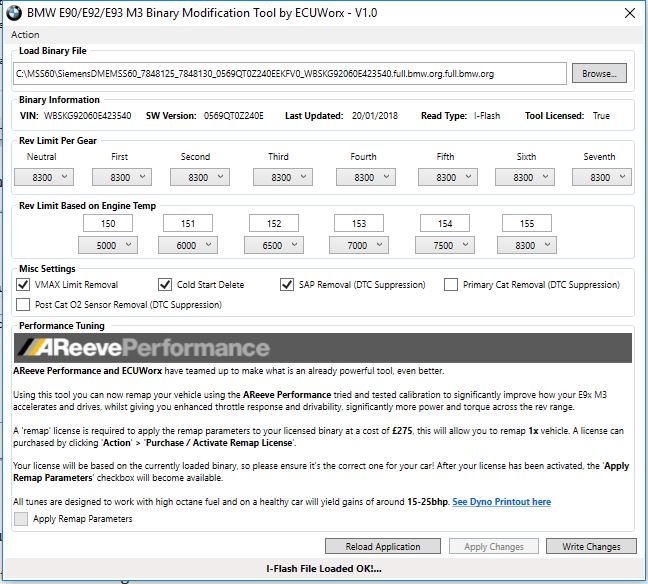Open Neutral gear rev limit dropdown
Image resolution: width=648 pixels, height=584 pixels.
44,177
